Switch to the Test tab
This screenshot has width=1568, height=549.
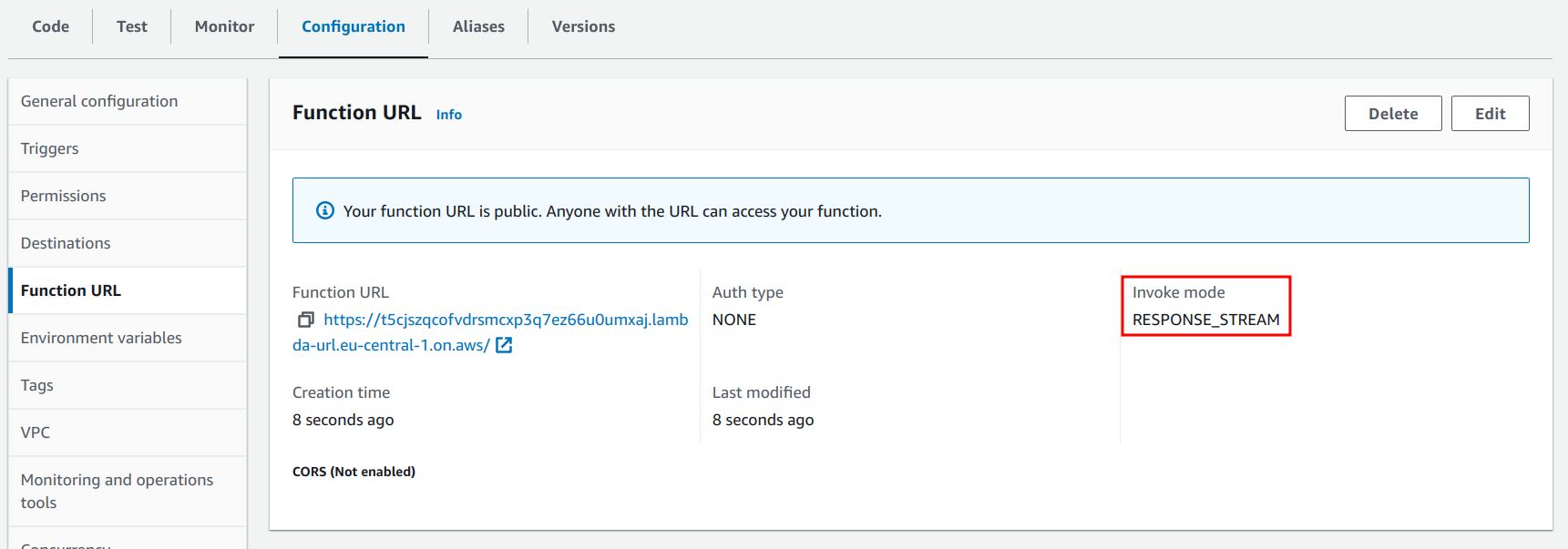[x=132, y=26]
